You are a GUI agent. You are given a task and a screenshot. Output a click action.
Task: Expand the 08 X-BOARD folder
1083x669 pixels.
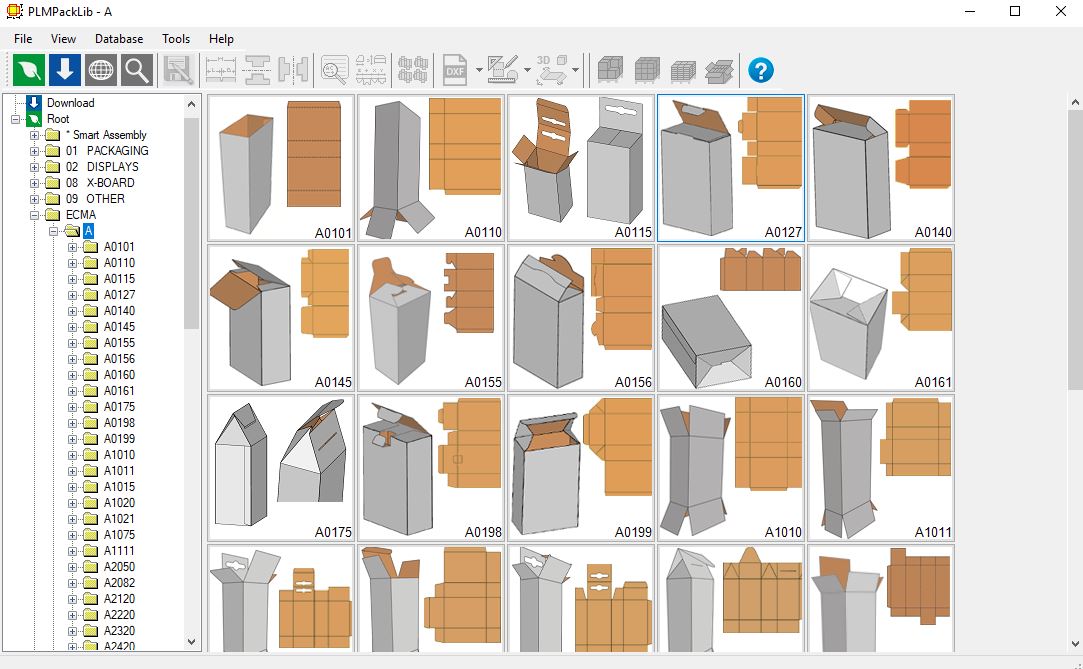coord(34,182)
